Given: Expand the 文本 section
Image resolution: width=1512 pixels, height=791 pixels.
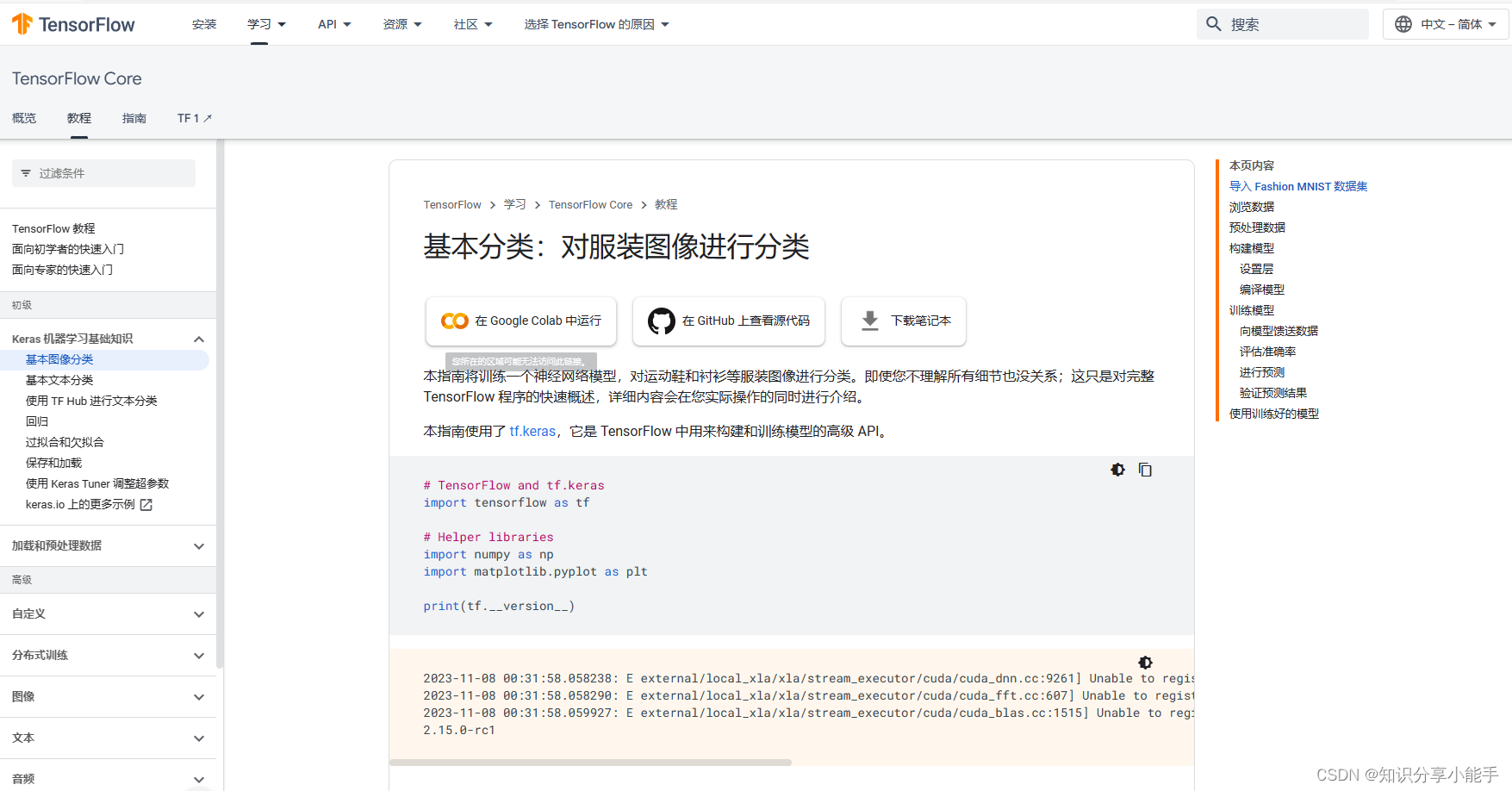Looking at the screenshot, I should (199, 738).
